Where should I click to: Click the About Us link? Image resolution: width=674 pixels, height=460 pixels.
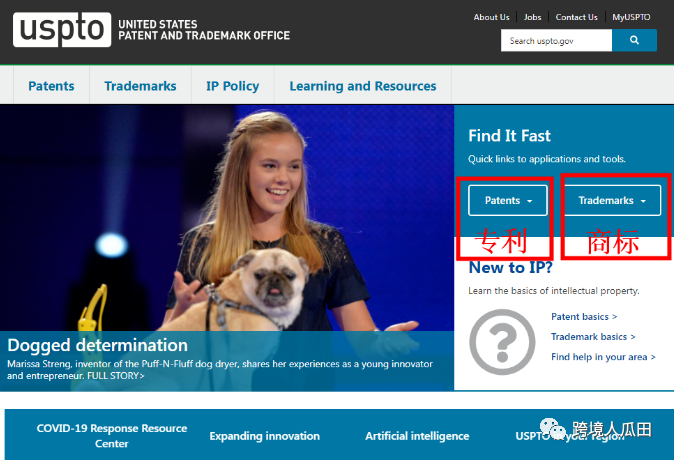pos(491,17)
